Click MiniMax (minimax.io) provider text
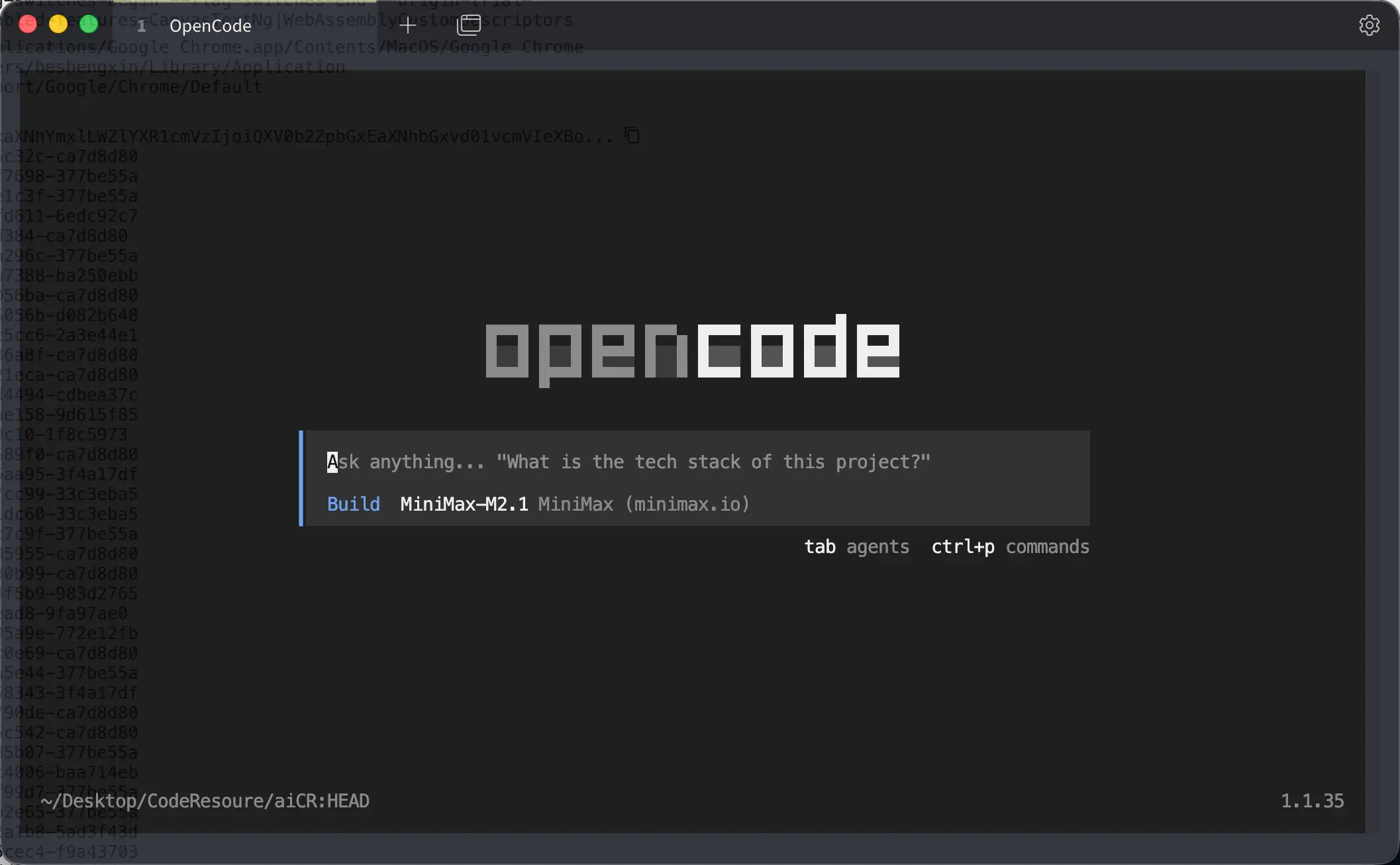Image resolution: width=1400 pixels, height=865 pixels. [x=643, y=504]
